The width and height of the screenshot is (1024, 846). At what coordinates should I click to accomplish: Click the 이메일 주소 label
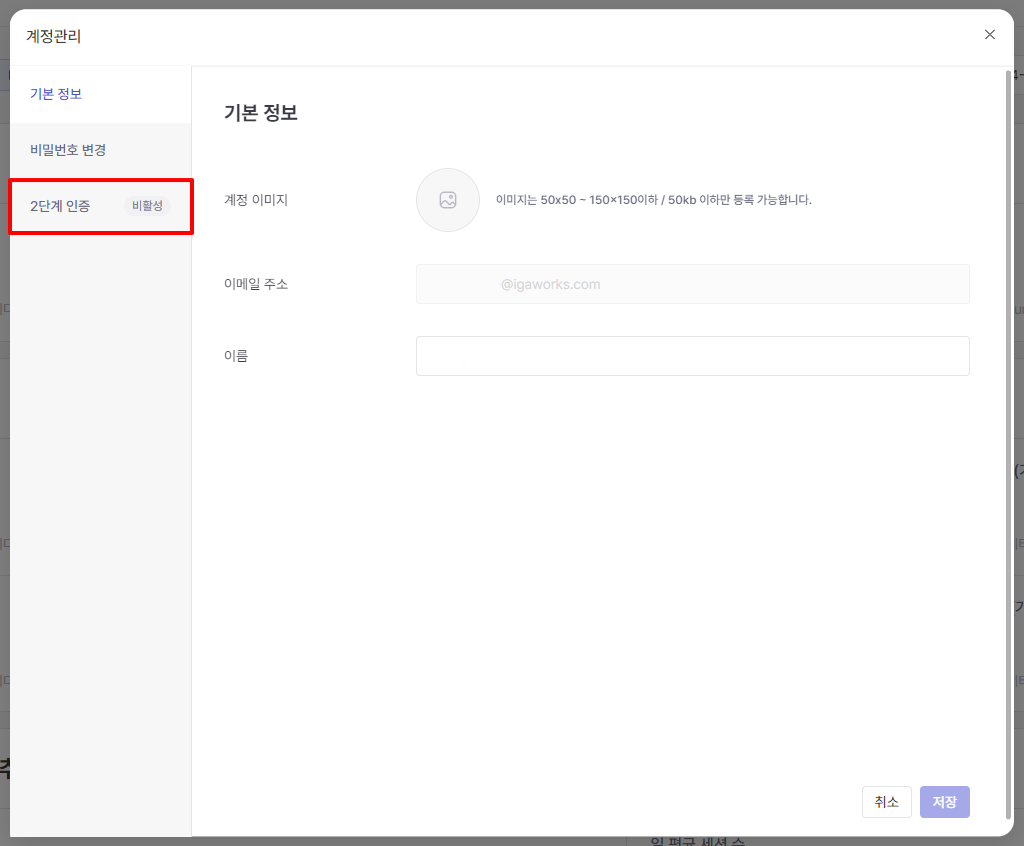256,284
